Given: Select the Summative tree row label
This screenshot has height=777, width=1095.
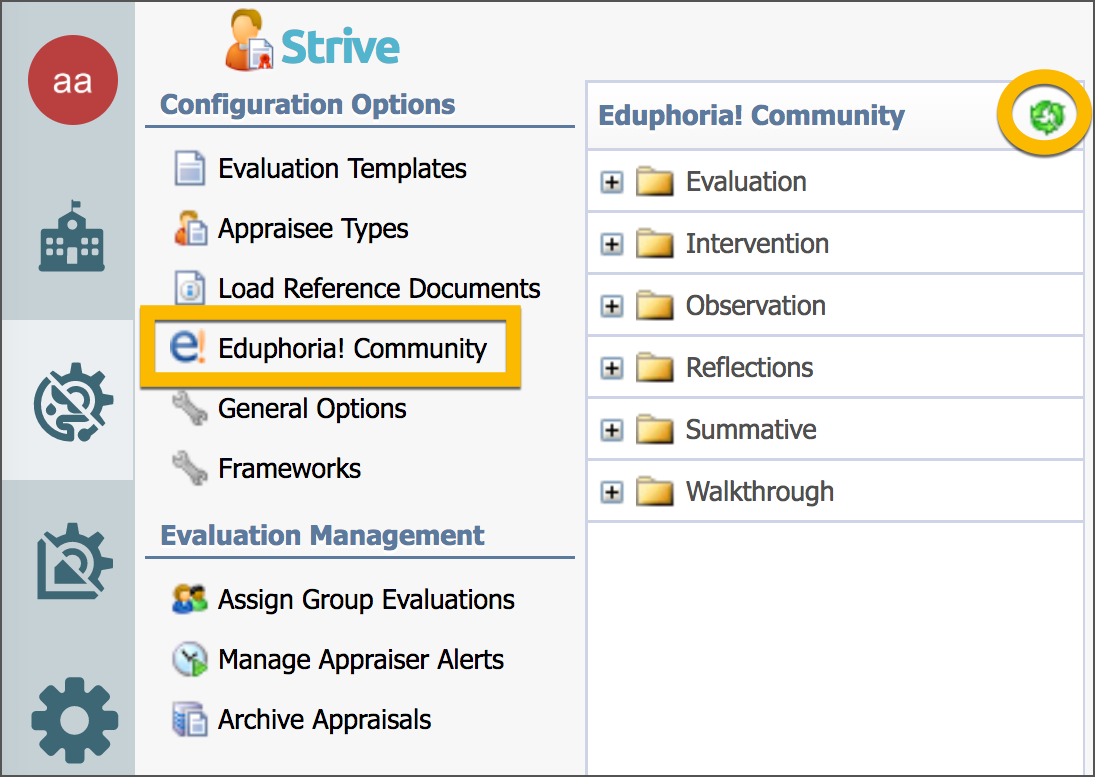Looking at the screenshot, I should tap(751, 429).
